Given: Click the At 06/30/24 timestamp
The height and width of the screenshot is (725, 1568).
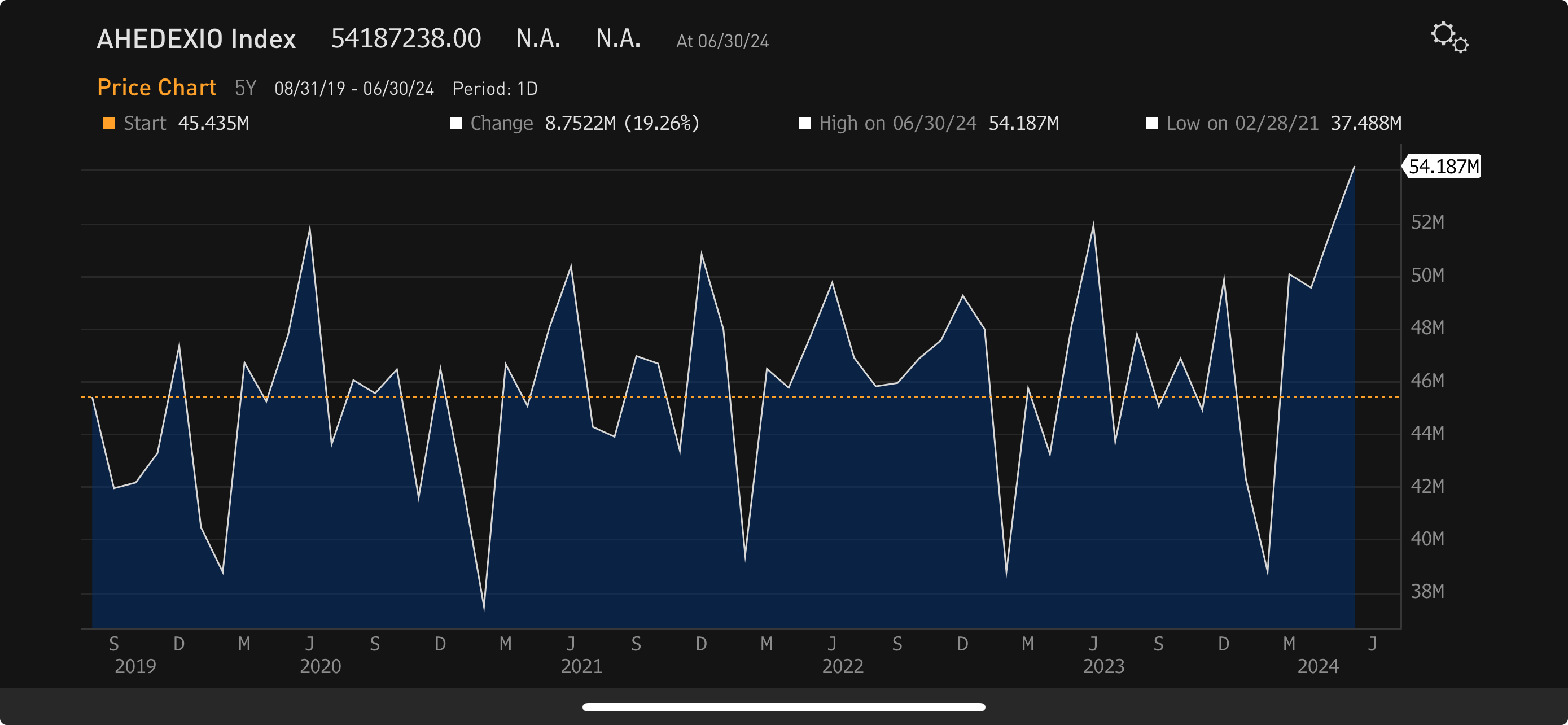Looking at the screenshot, I should pyautogui.click(x=722, y=41).
